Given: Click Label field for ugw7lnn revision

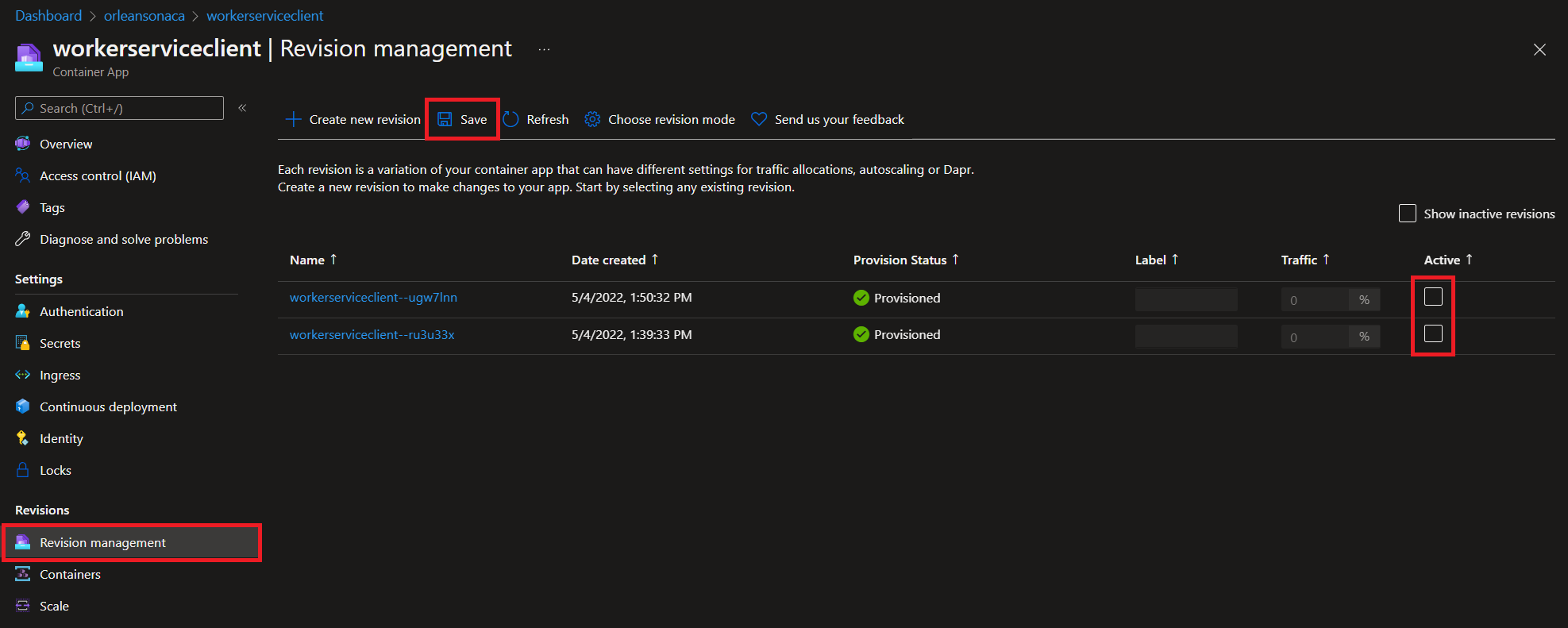Looking at the screenshot, I should pyautogui.click(x=1186, y=299).
